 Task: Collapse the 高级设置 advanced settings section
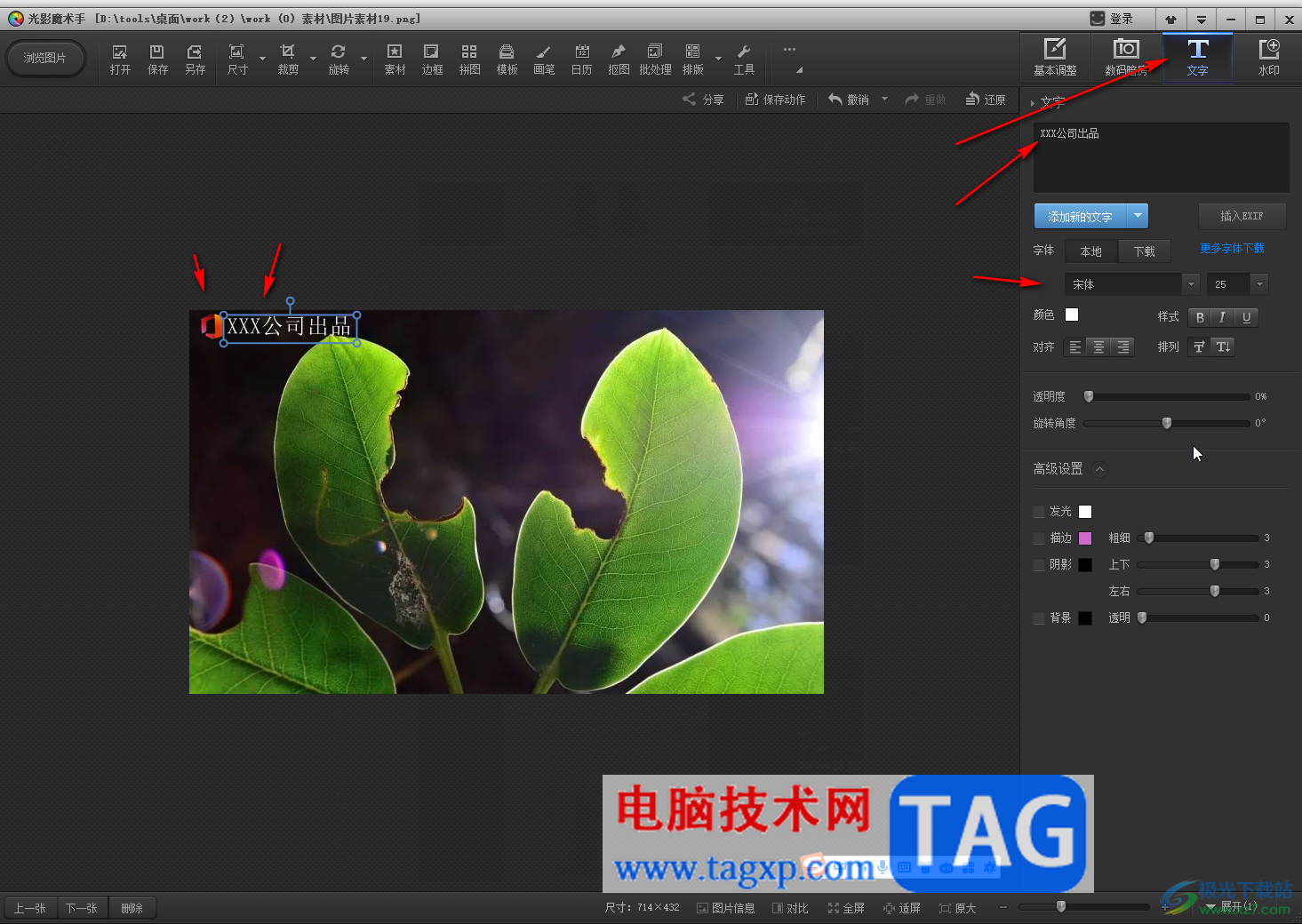pyautogui.click(x=1099, y=469)
